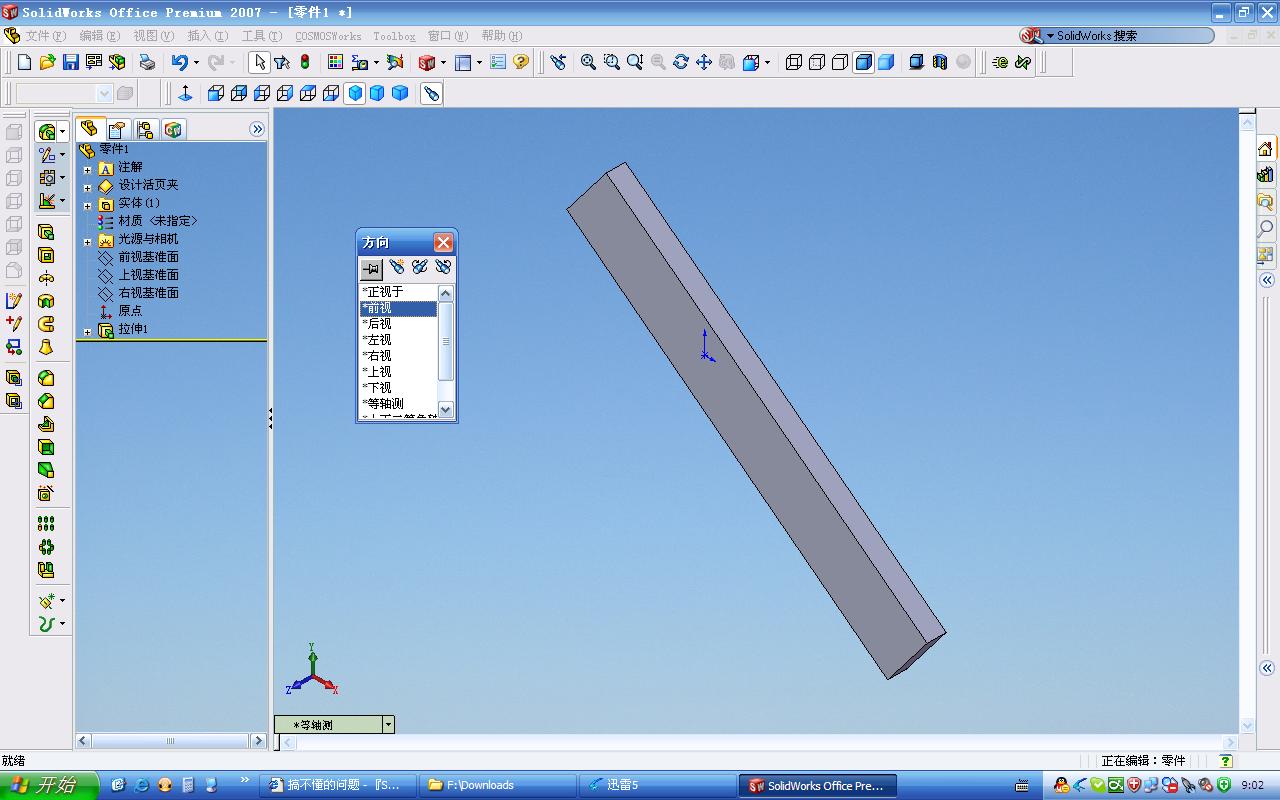Open the 文件 menu
The image size is (1280, 800).
point(44,36)
